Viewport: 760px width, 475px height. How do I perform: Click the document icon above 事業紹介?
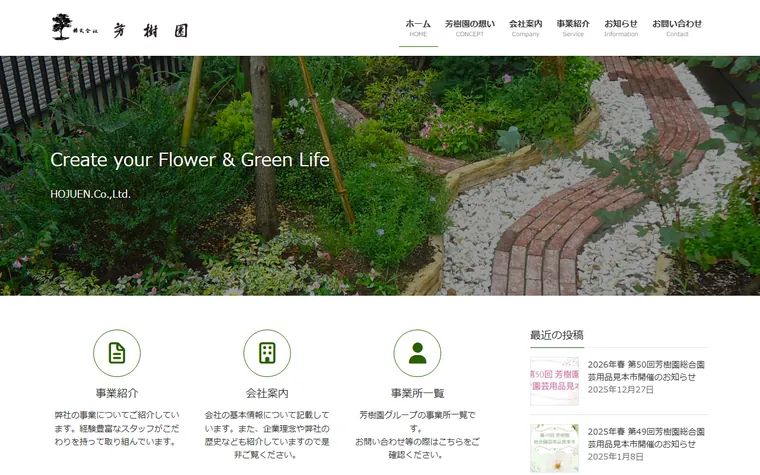coord(117,353)
